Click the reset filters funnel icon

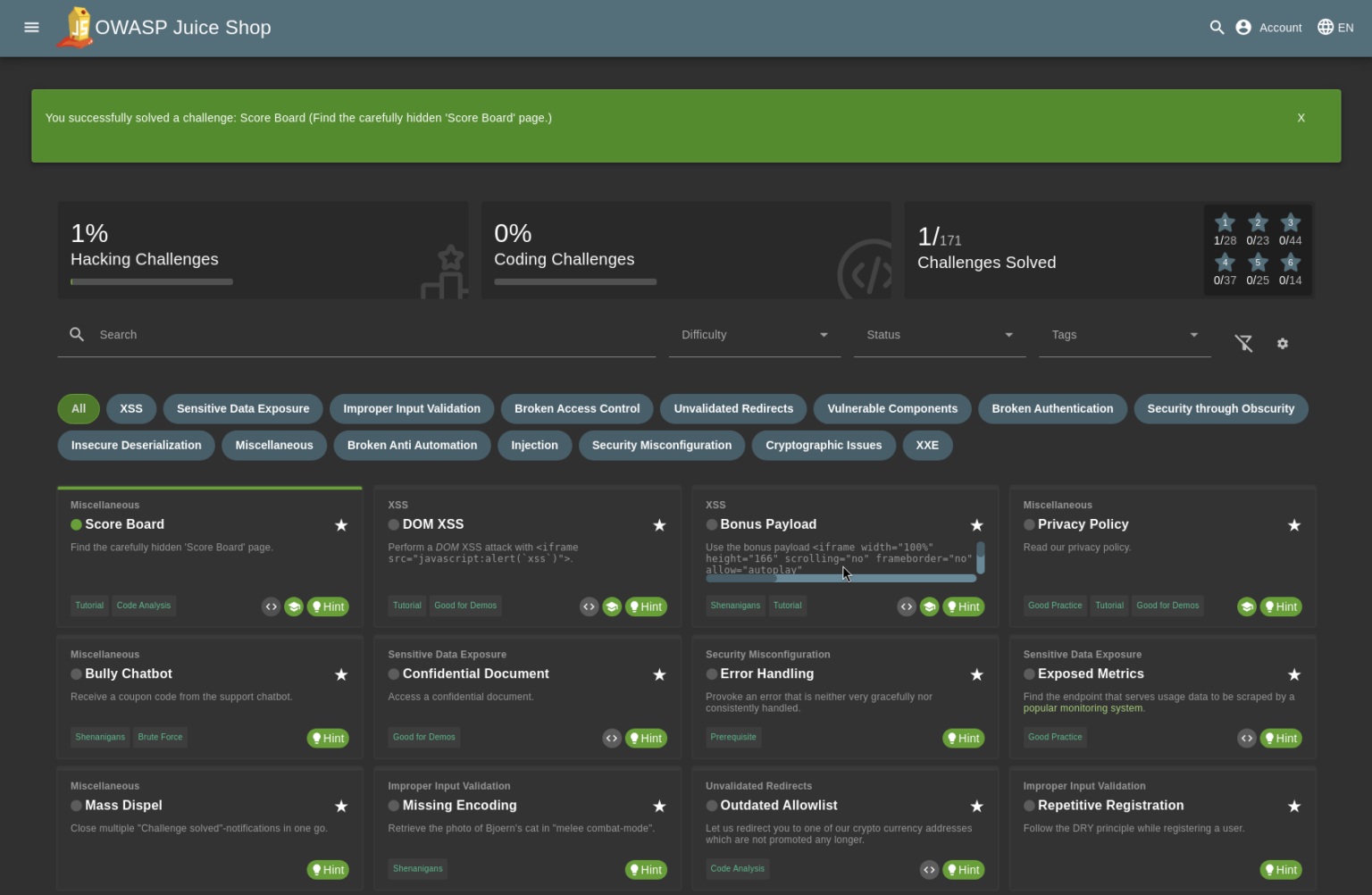click(x=1243, y=344)
